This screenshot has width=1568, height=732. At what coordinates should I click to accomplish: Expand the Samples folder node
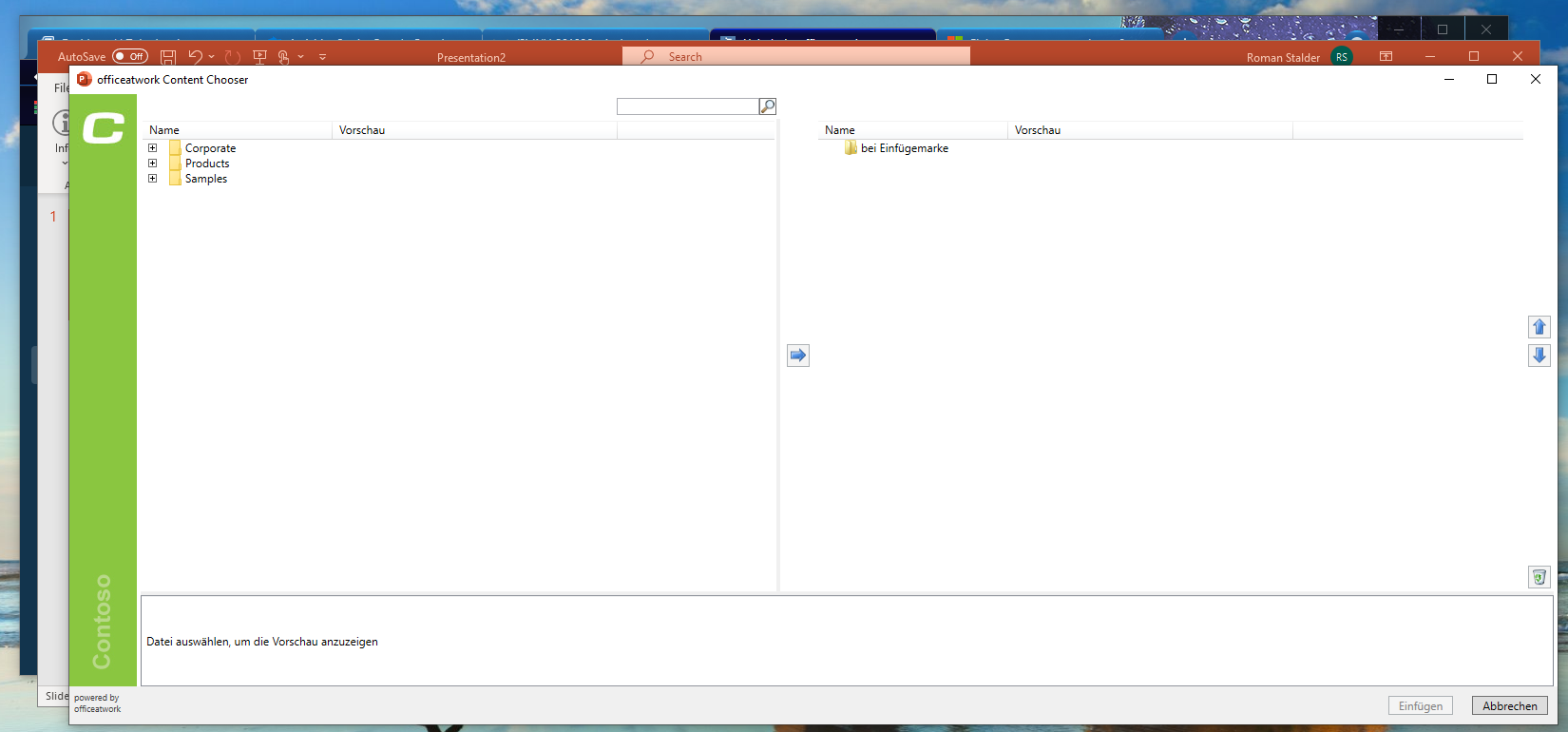(x=152, y=179)
